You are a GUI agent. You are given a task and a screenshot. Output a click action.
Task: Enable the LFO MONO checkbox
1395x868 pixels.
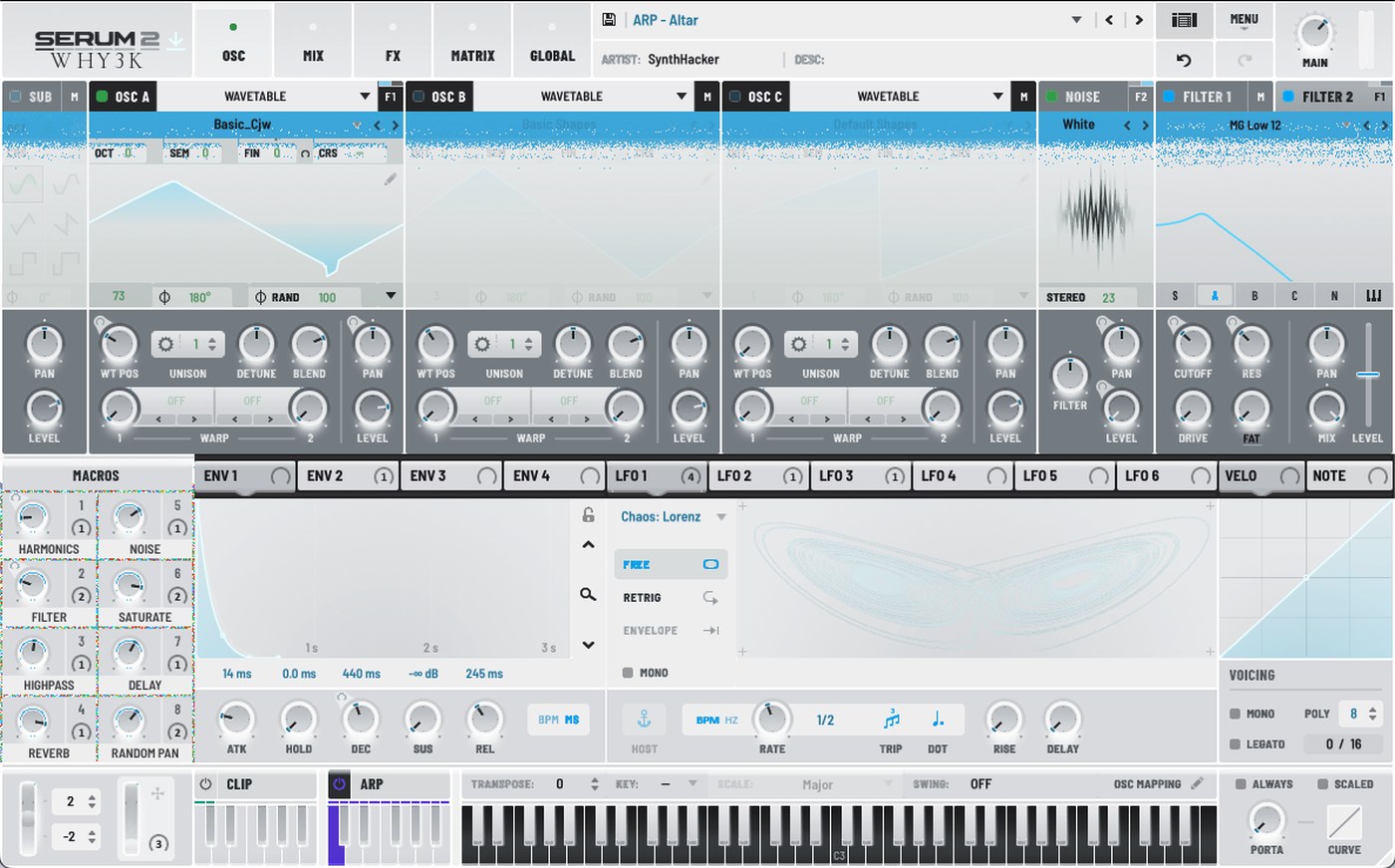tap(628, 673)
